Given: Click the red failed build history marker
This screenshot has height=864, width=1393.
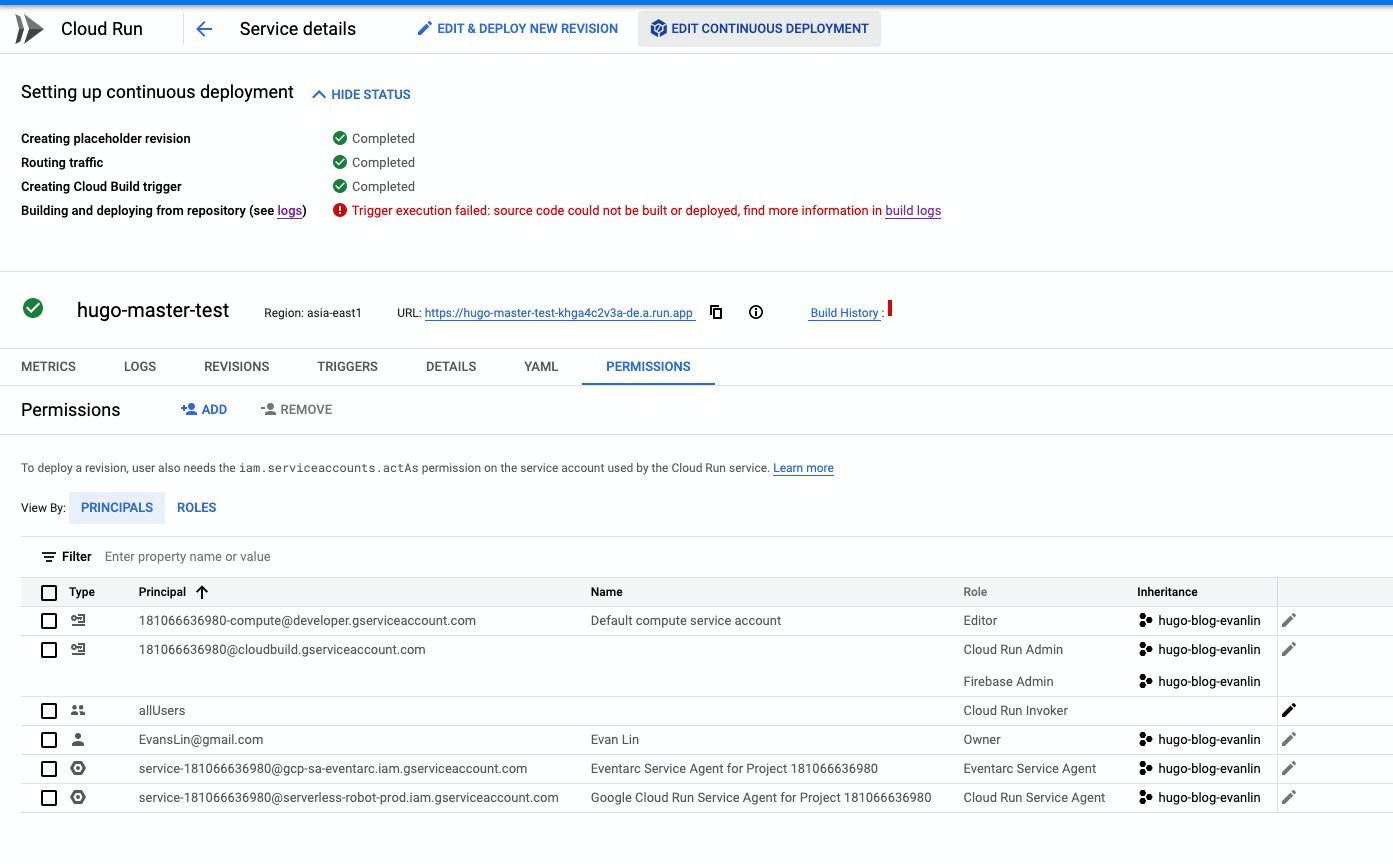Looking at the screenshot, I should tap(890, 308).
